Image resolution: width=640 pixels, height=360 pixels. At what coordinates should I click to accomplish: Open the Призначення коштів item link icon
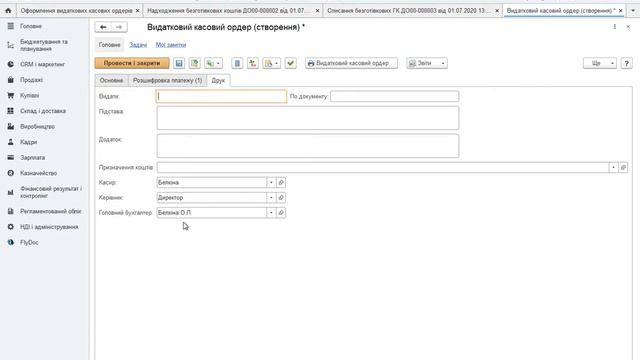623,167
